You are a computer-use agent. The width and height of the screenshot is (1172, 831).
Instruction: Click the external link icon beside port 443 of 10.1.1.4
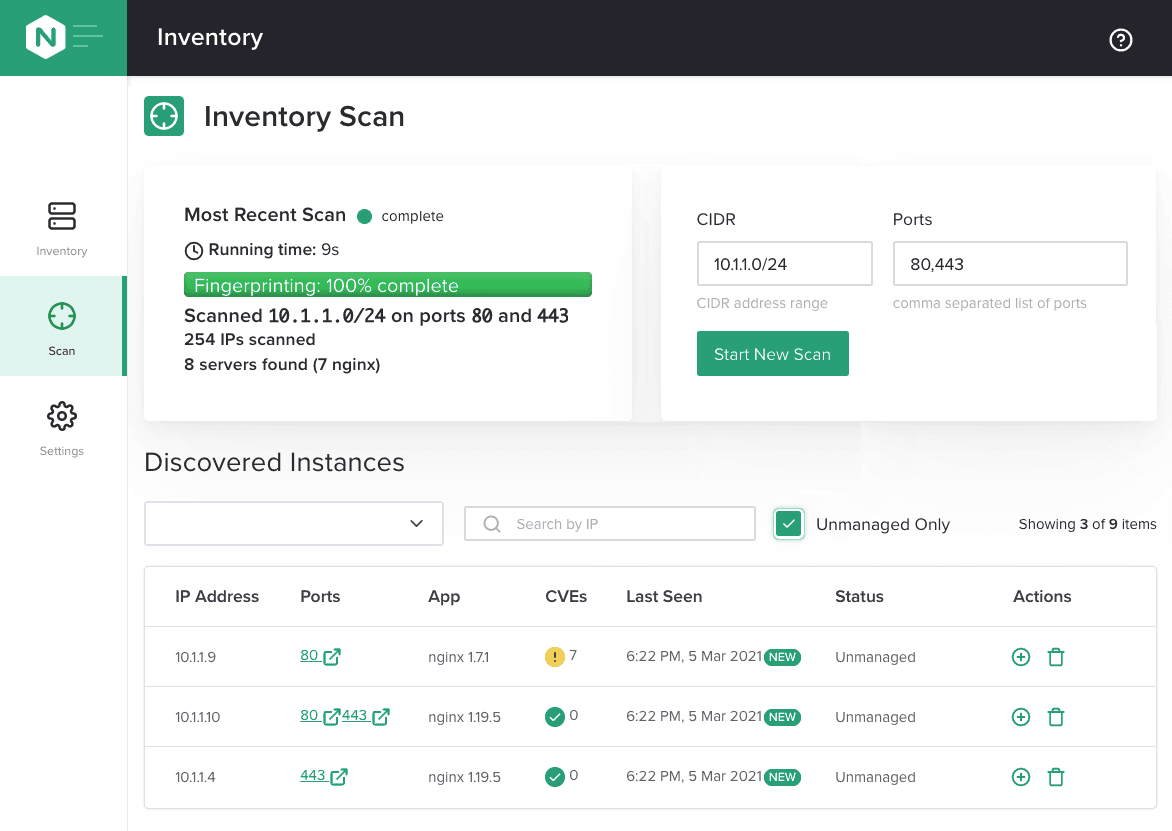tap(340, 777)
